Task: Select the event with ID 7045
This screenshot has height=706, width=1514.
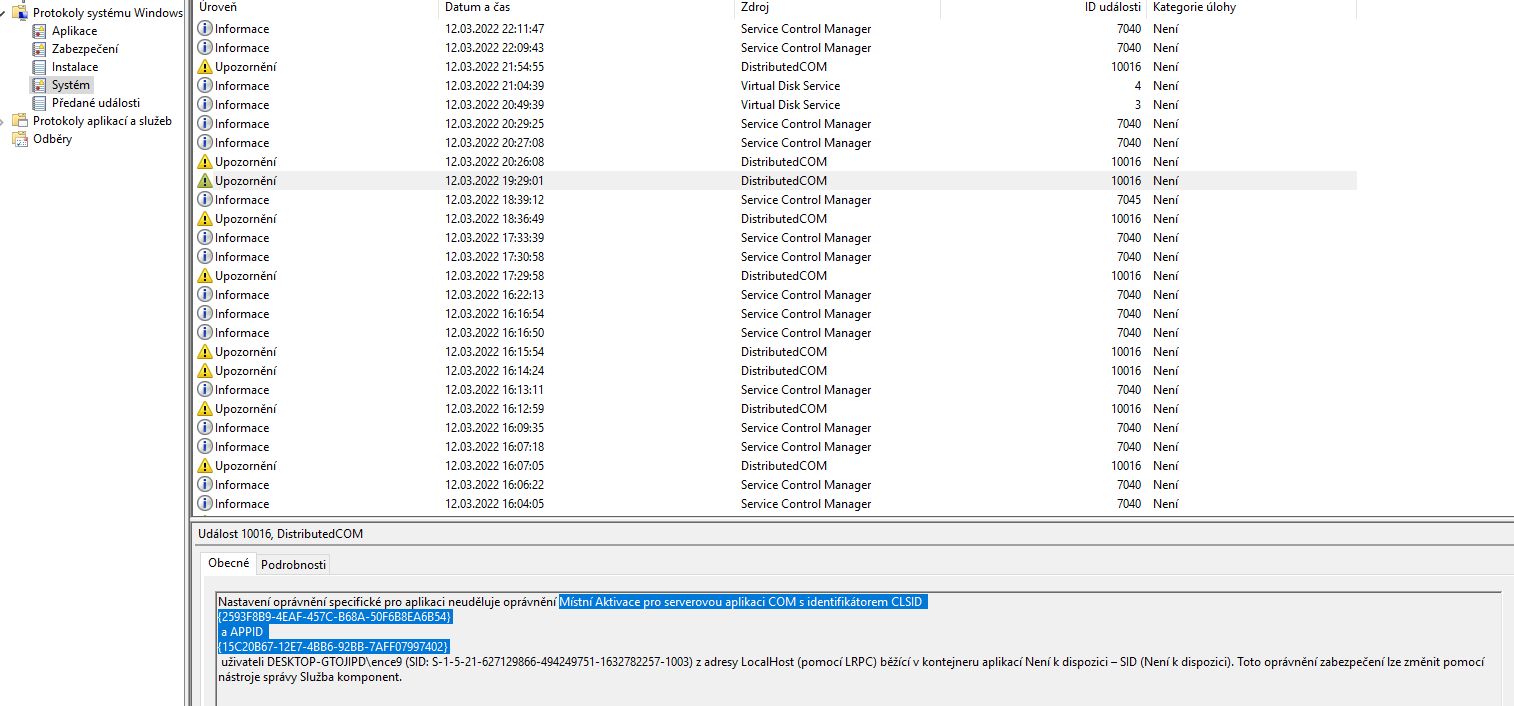Action: (775, 200)
